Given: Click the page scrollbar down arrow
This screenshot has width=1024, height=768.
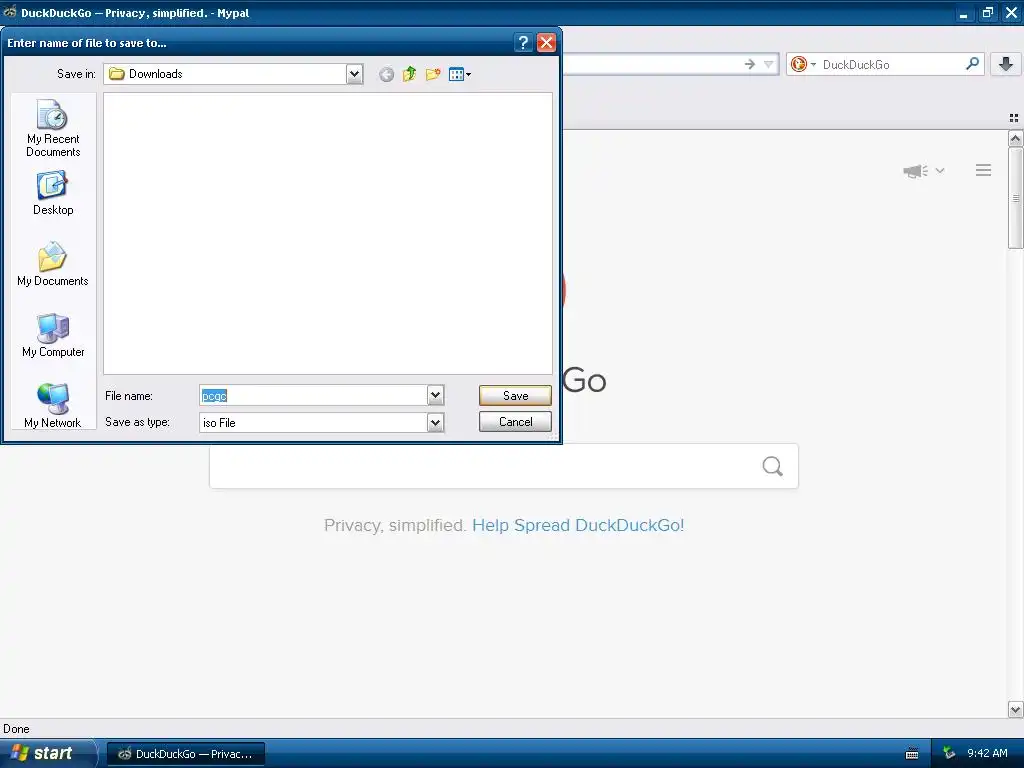Looking at the screenshot, I should pyautogui.click(x=1015, y=709).
